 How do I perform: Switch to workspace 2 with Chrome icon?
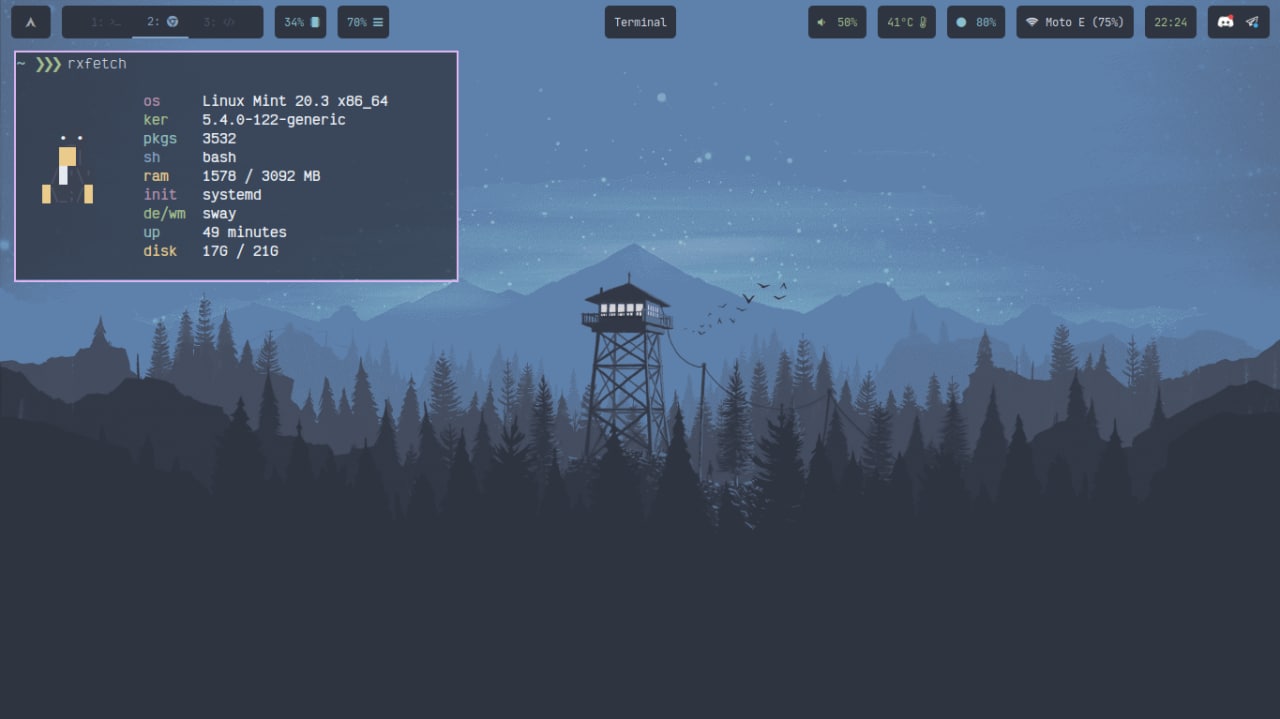pos(161,22)
